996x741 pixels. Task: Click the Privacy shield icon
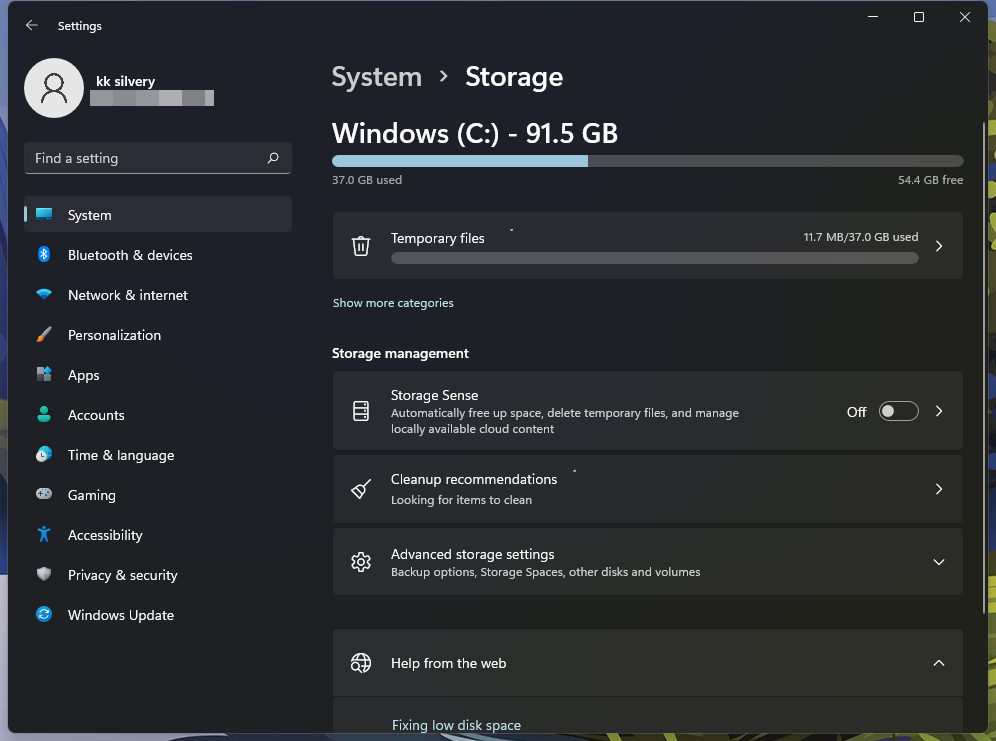(x=44, y=575)
